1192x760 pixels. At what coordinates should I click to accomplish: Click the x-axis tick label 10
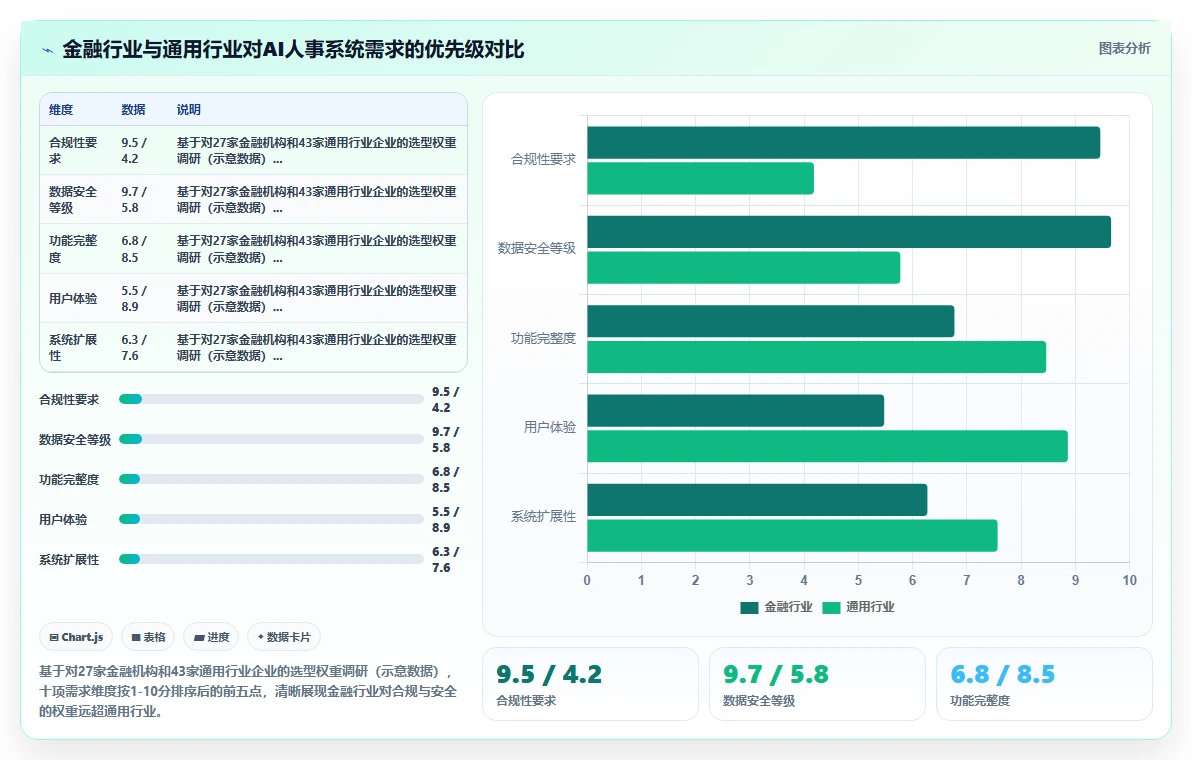1130,581
